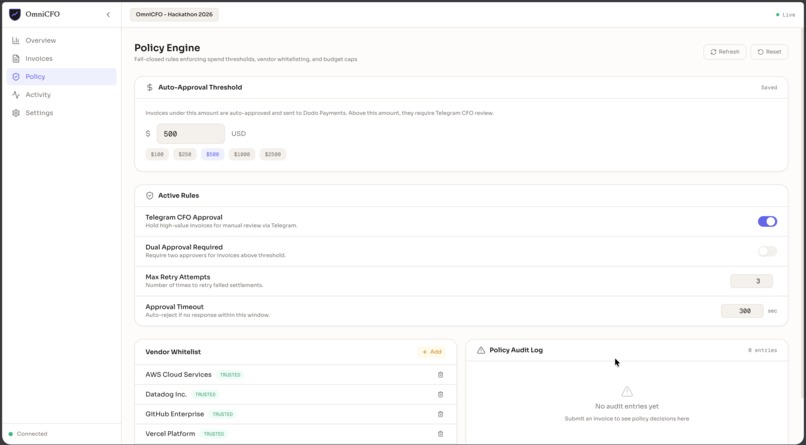Image resolution: width=806 pixels, height=445 pixels.
Task: Open the Activity page in the sidebar
Action: [62, 95]
